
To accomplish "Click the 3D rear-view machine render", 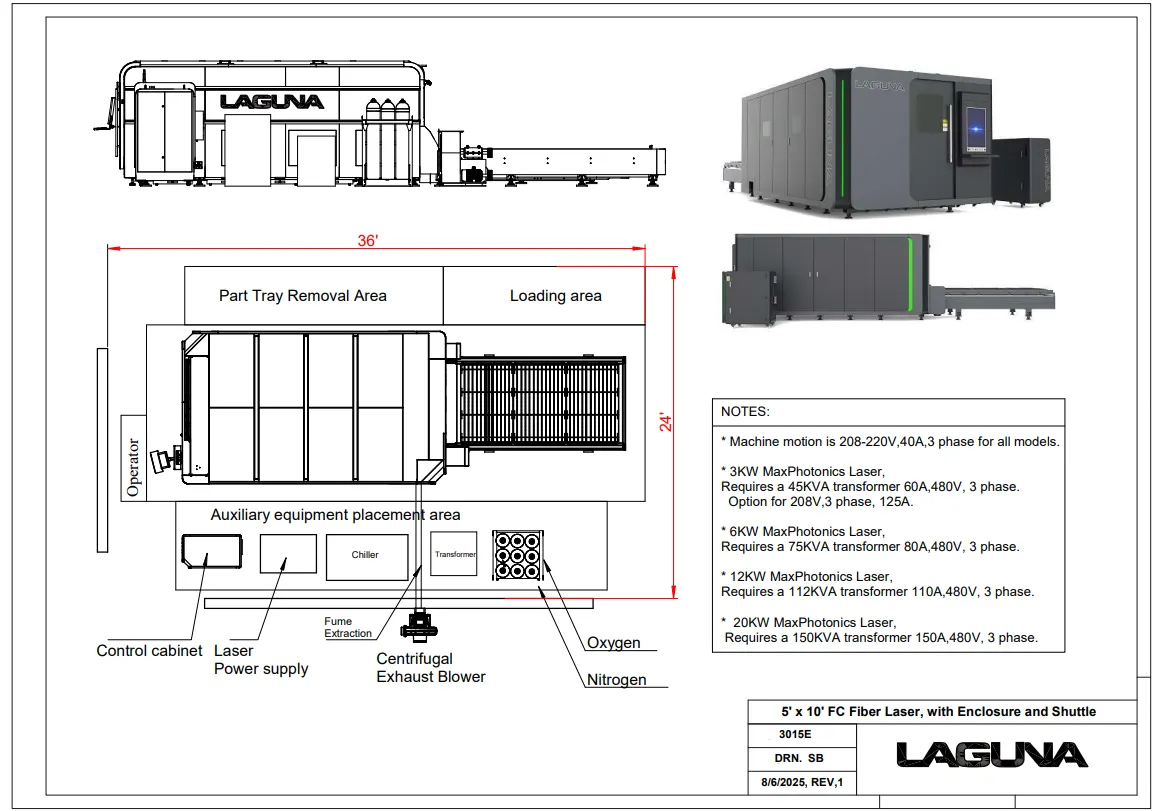I will pos(888,280).
